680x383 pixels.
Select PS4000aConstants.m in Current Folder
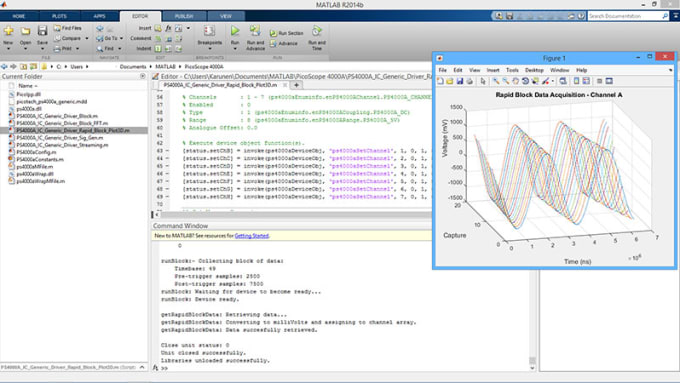[40, 159]
